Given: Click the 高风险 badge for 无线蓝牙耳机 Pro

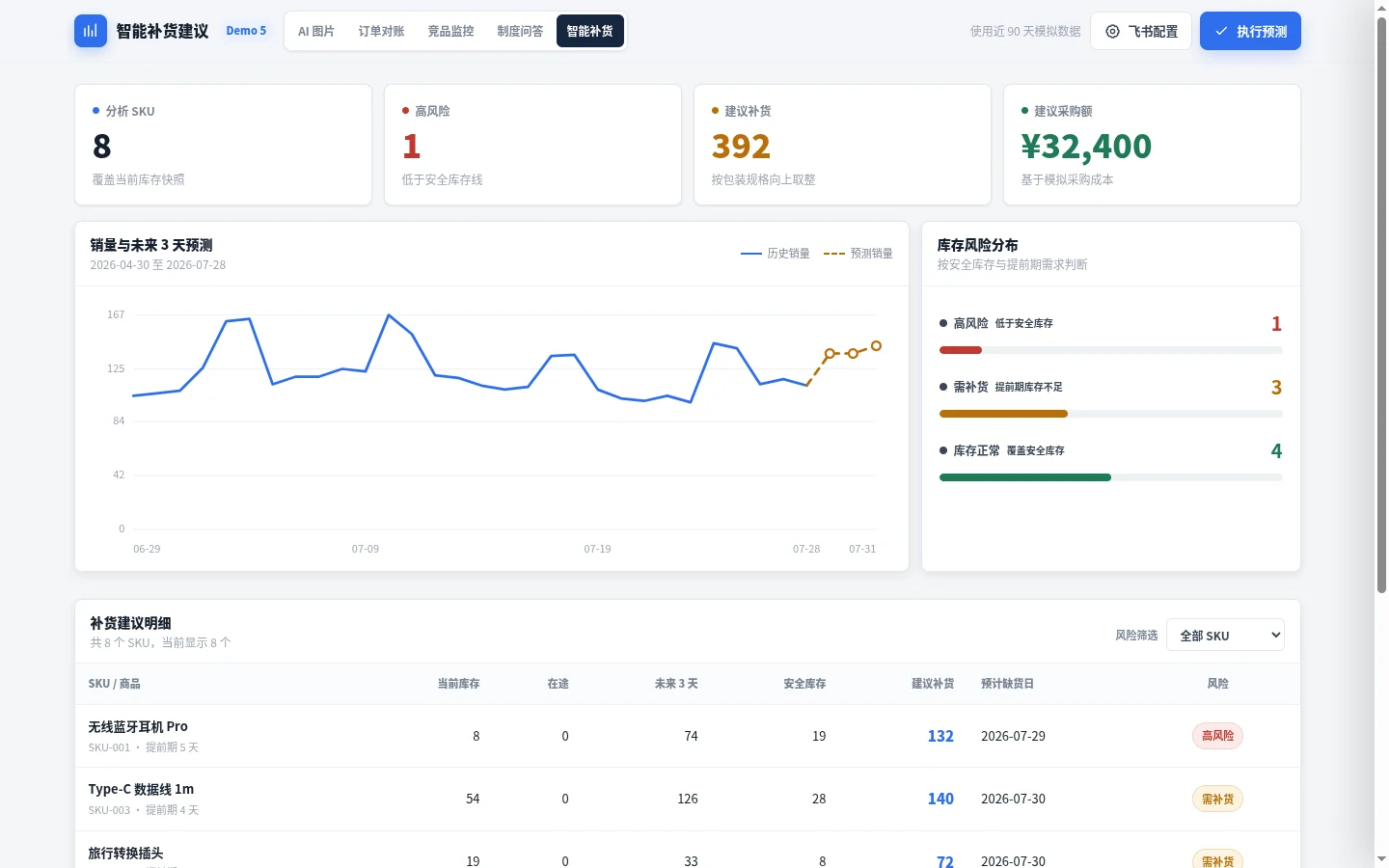Looking at the screenshot, I should tap(1217, 736).
